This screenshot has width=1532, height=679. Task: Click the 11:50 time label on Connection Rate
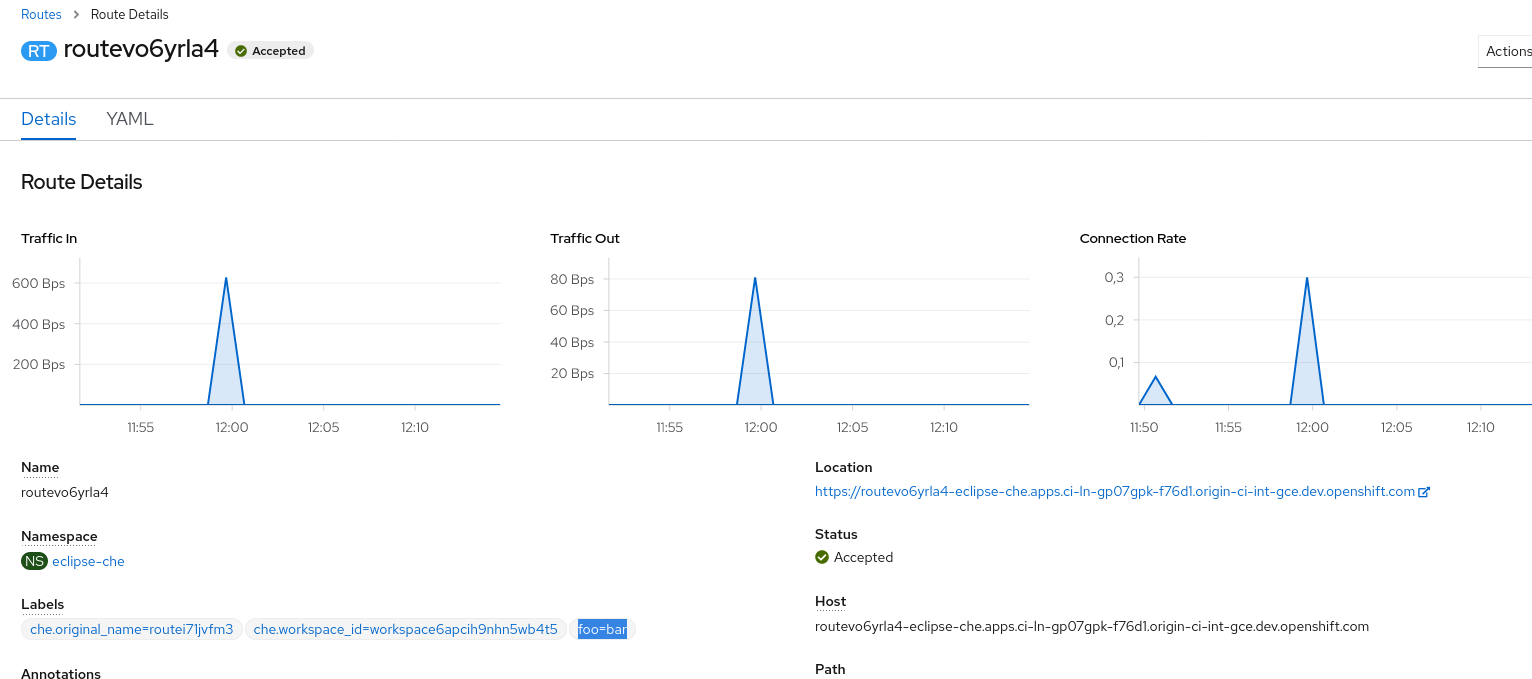(1143, 427)
